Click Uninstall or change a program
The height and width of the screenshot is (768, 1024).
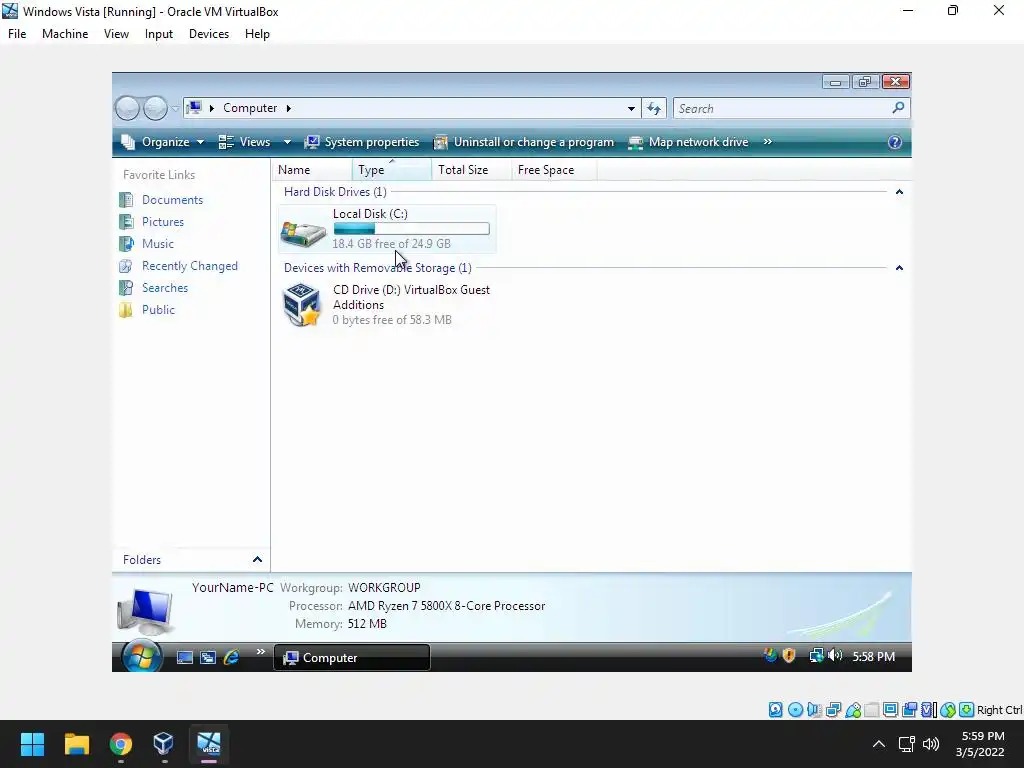coord(524,142)
